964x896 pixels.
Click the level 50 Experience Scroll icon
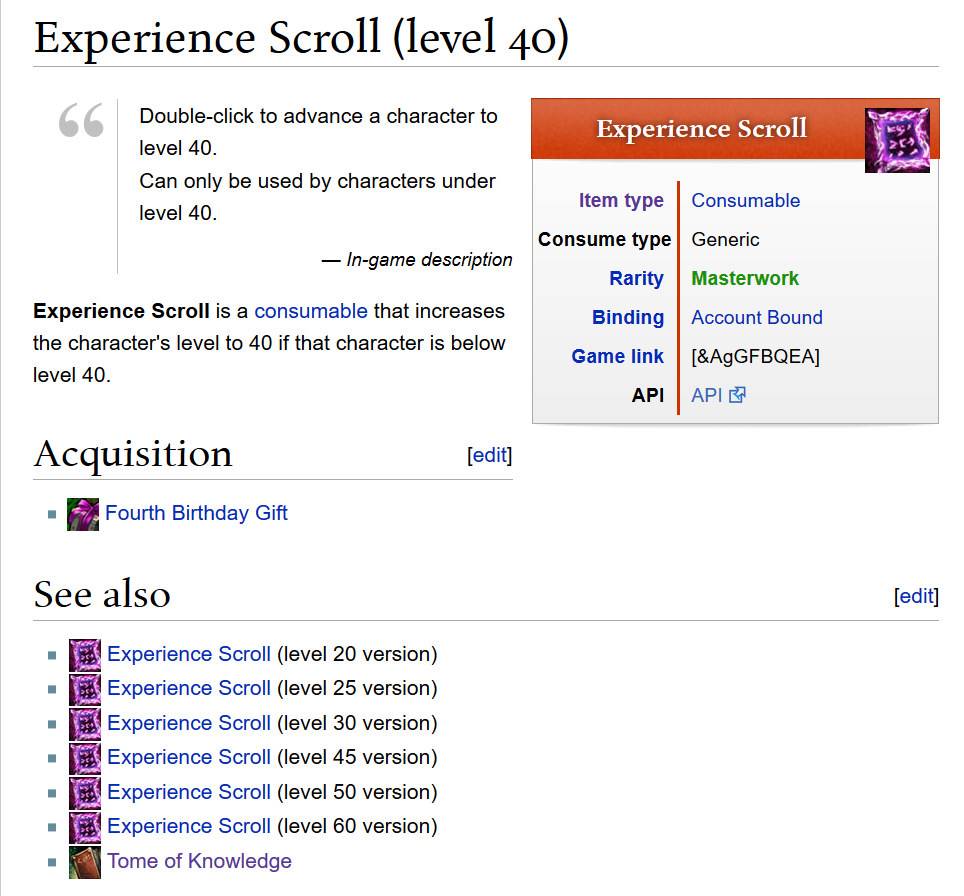(85, 793)
